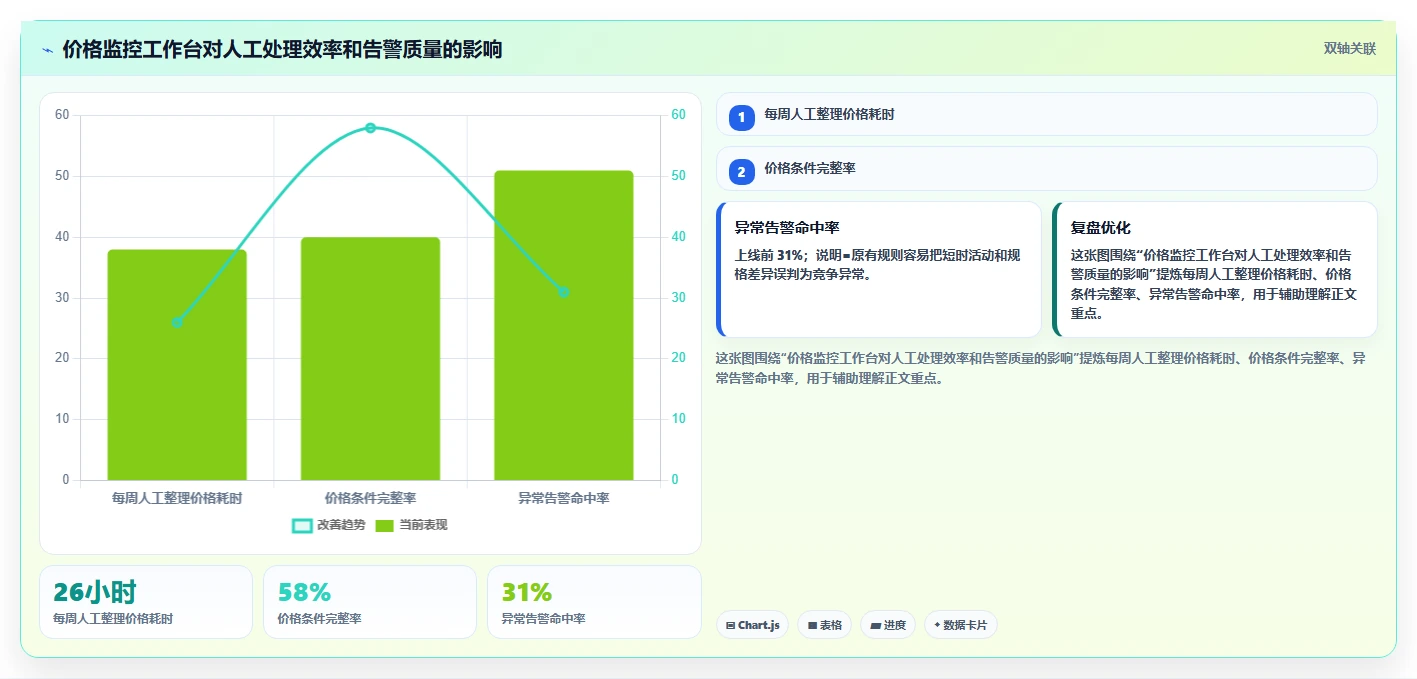Click the 进度 tag
This screenshot has width=1417, height=679.
click(x=888, y=625)
